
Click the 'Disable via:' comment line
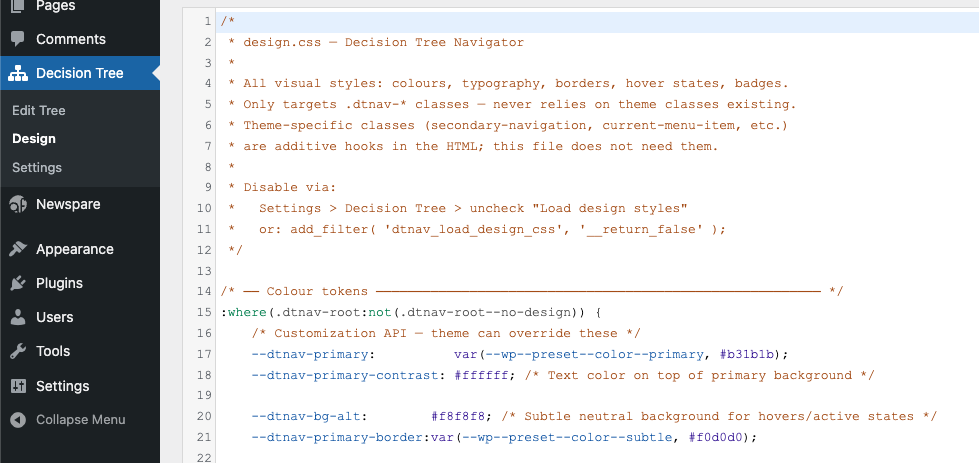click(290, 187)
